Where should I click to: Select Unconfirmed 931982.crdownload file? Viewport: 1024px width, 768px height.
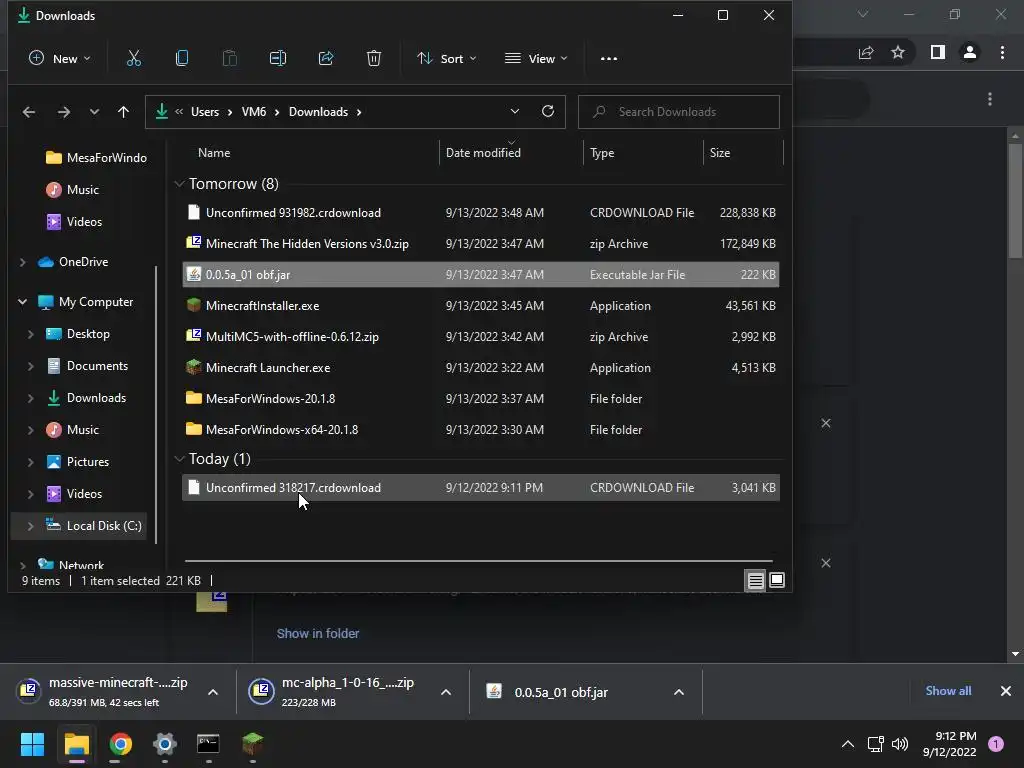481,213
